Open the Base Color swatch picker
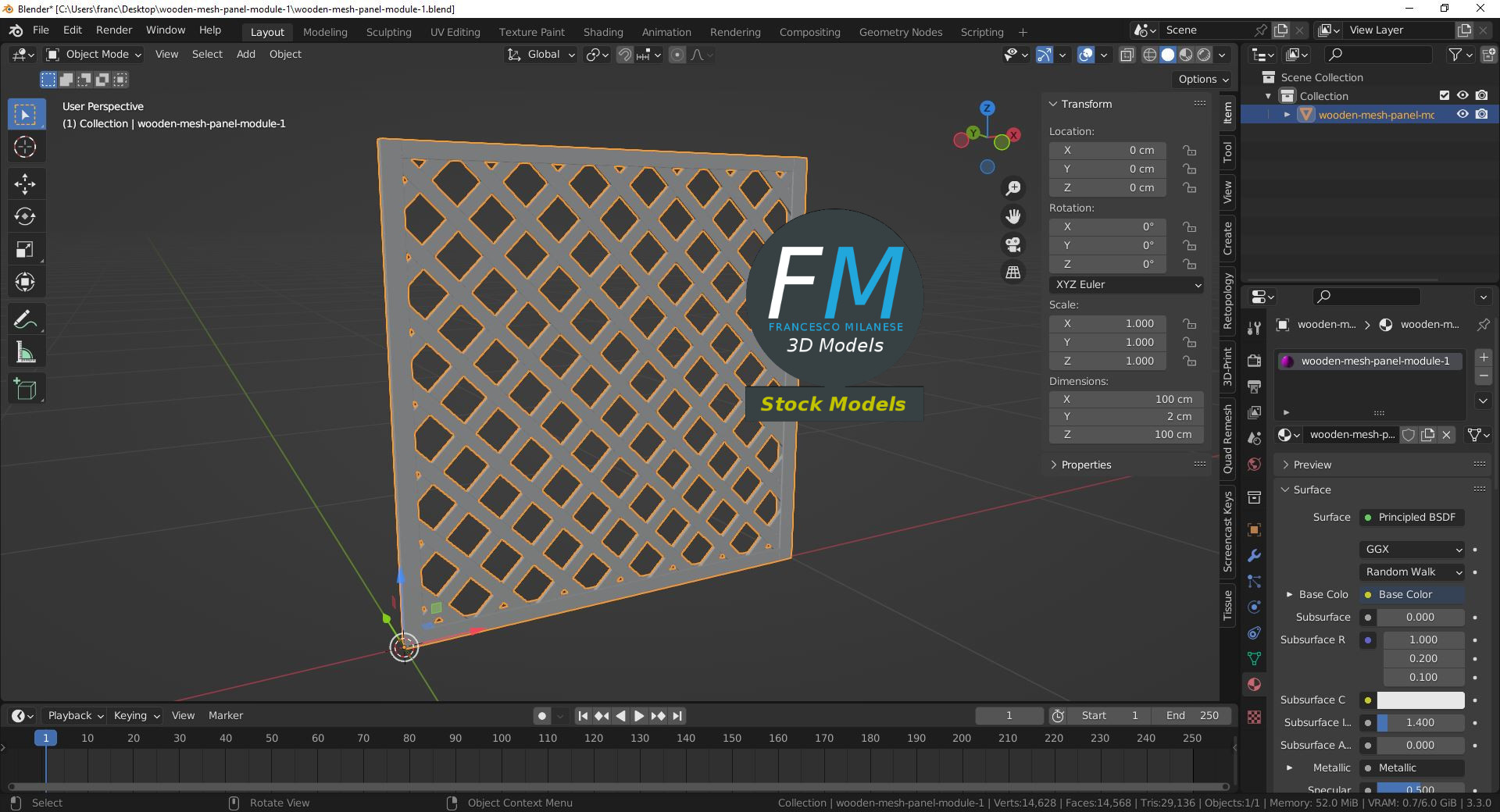Screen dimensions: 1500x812 (x=1411, y=594)
